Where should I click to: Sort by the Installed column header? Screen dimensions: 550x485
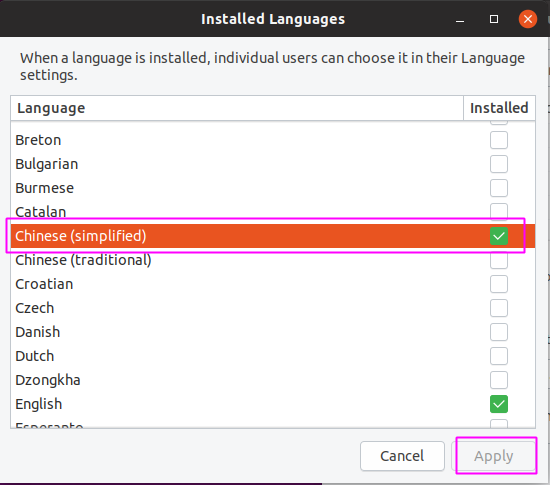499,108
